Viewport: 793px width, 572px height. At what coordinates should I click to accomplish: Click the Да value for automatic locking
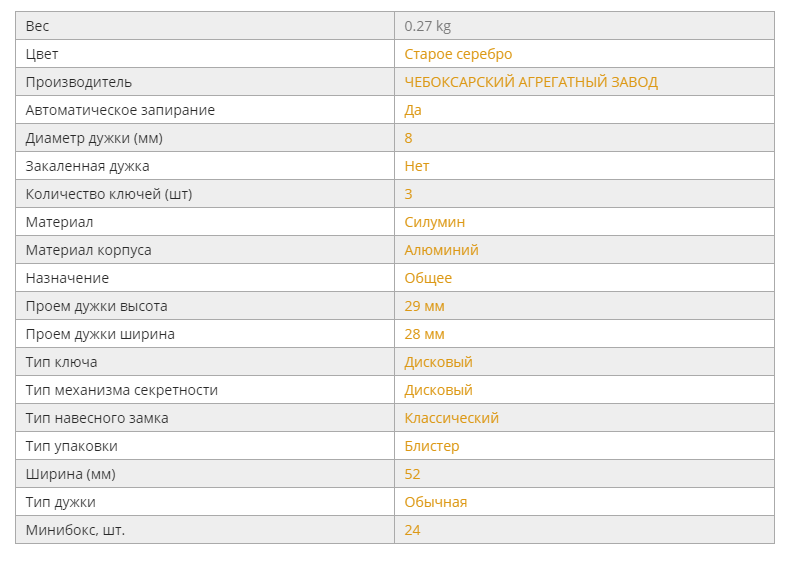click(413, 110)
